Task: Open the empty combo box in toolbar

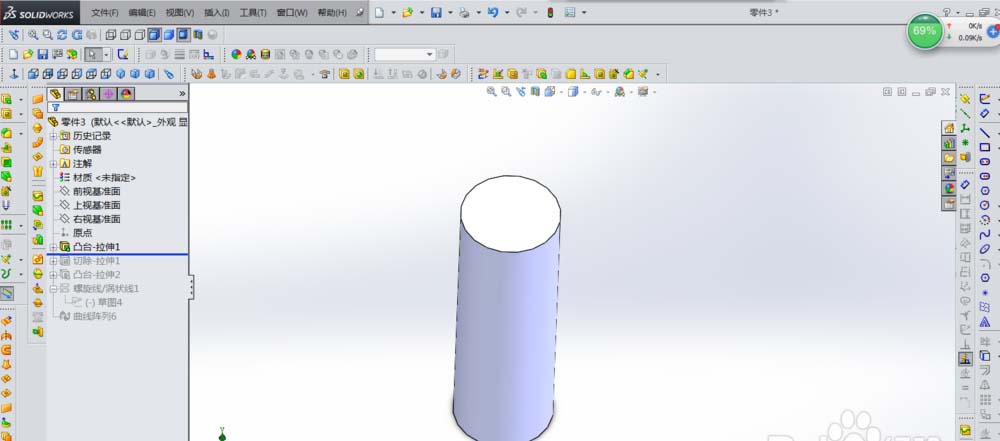Action: pos(404,54)
